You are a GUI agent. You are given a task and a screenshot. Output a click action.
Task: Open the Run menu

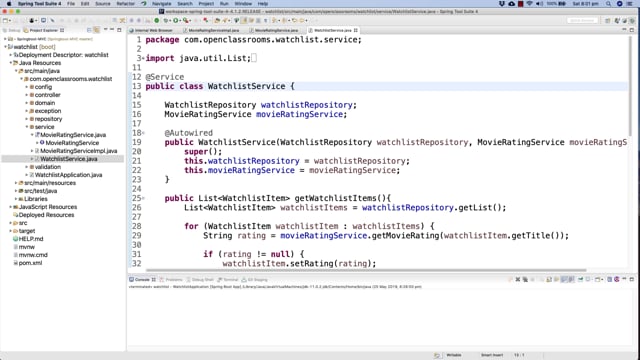coord(224,4)
